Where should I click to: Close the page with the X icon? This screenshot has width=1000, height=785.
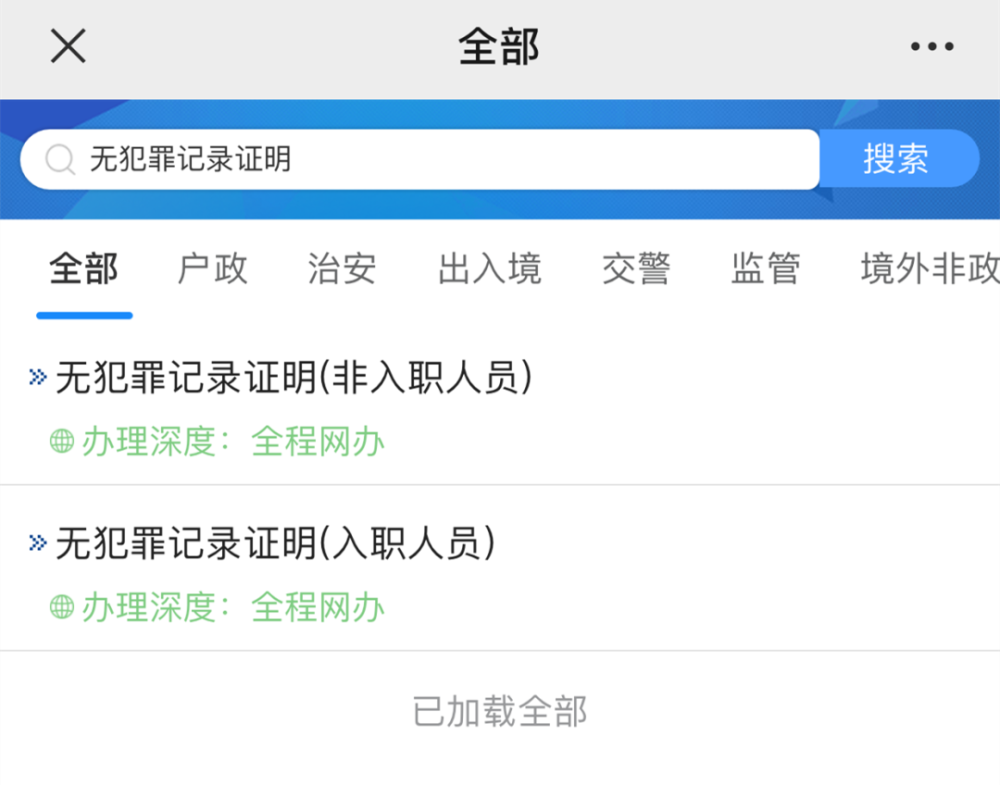pos(68,46)
